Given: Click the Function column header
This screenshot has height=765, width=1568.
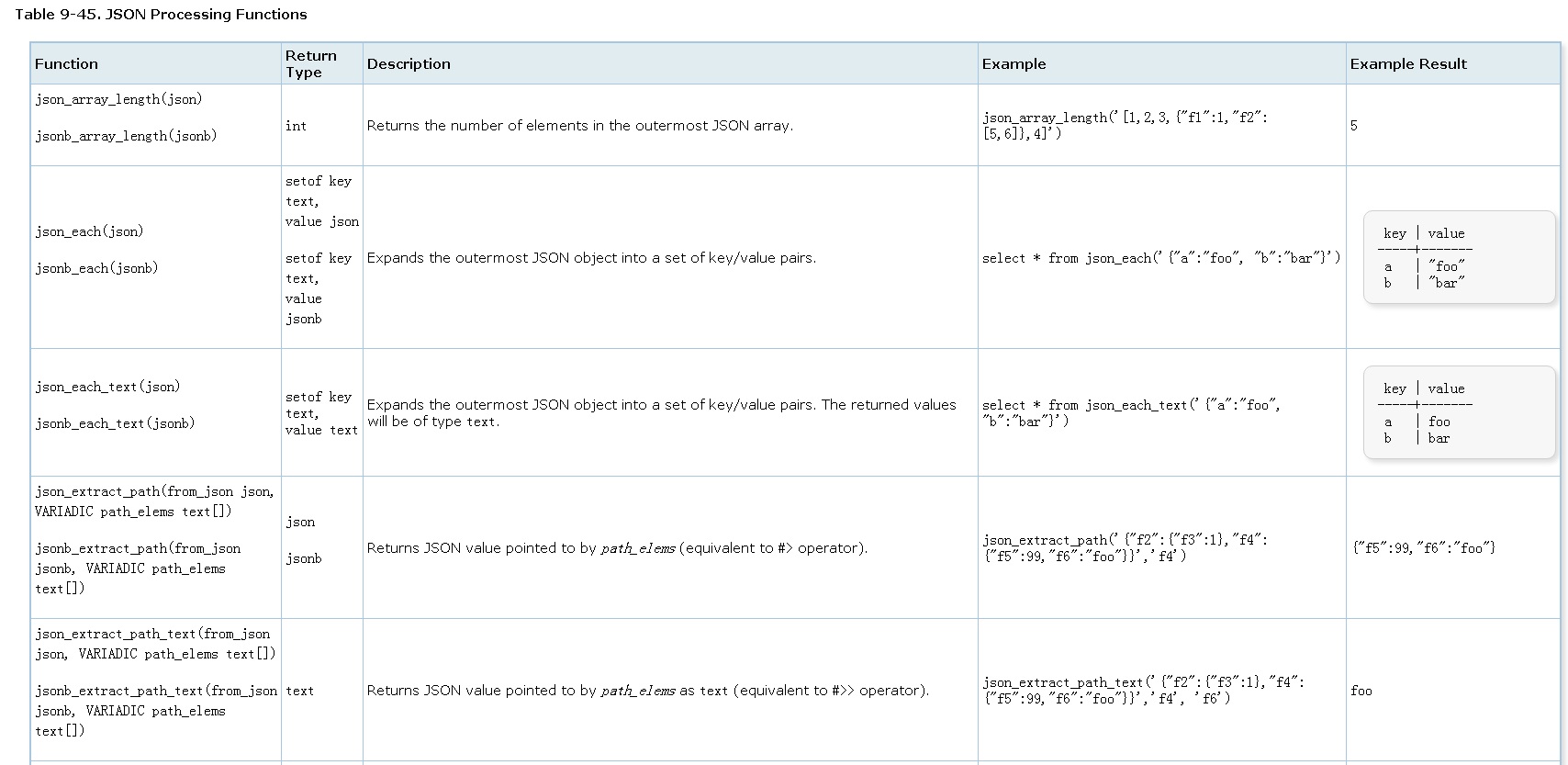Looking at the screenshot, I should (x=66, y=63).
